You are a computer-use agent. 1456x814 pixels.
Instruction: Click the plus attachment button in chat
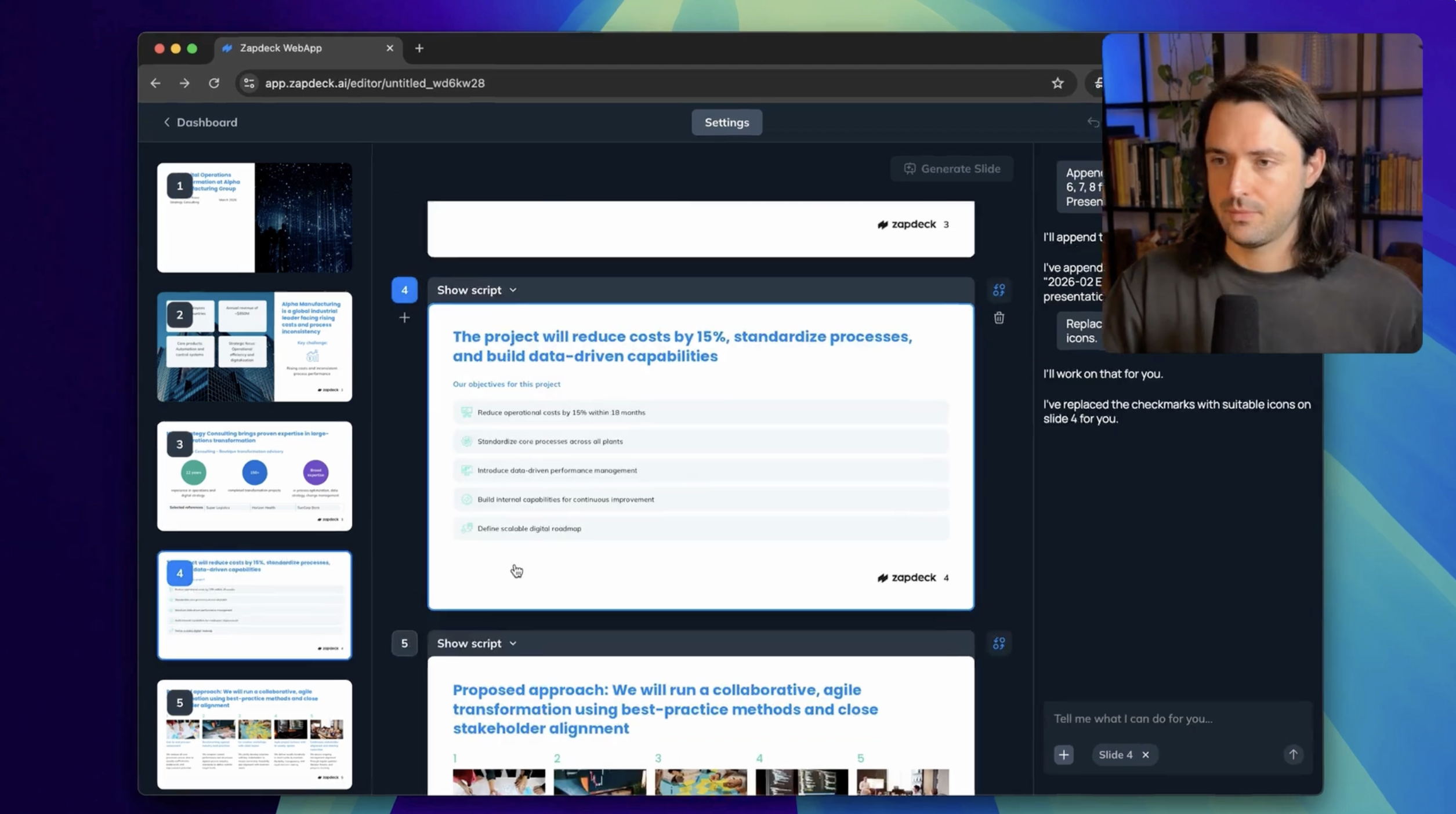tap(1063, 754)
